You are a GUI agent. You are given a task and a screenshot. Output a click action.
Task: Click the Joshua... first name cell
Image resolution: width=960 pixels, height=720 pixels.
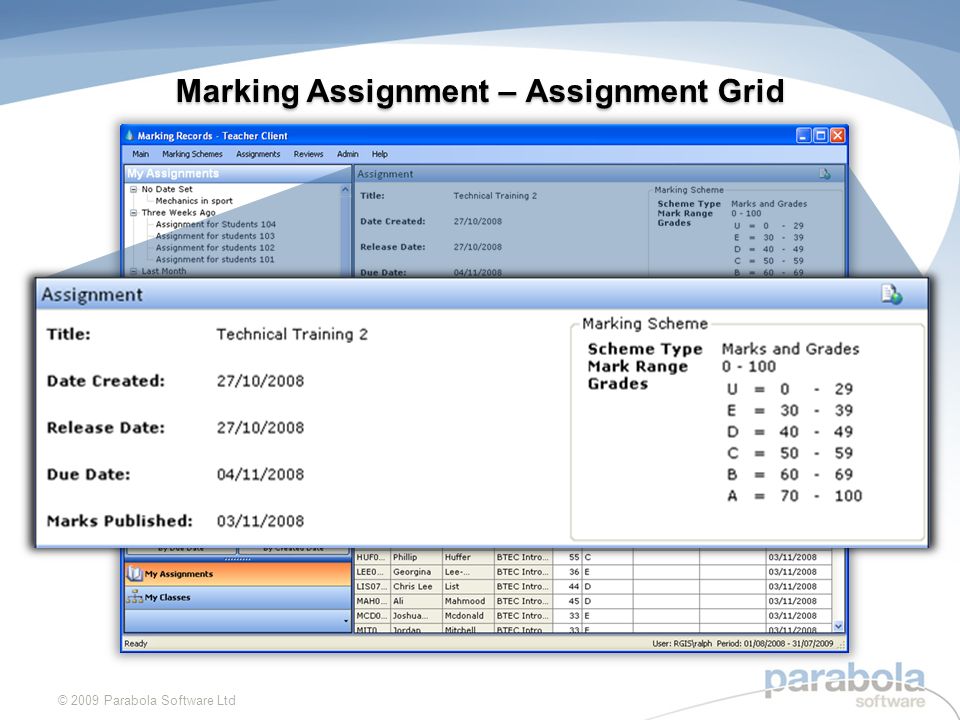416,616
